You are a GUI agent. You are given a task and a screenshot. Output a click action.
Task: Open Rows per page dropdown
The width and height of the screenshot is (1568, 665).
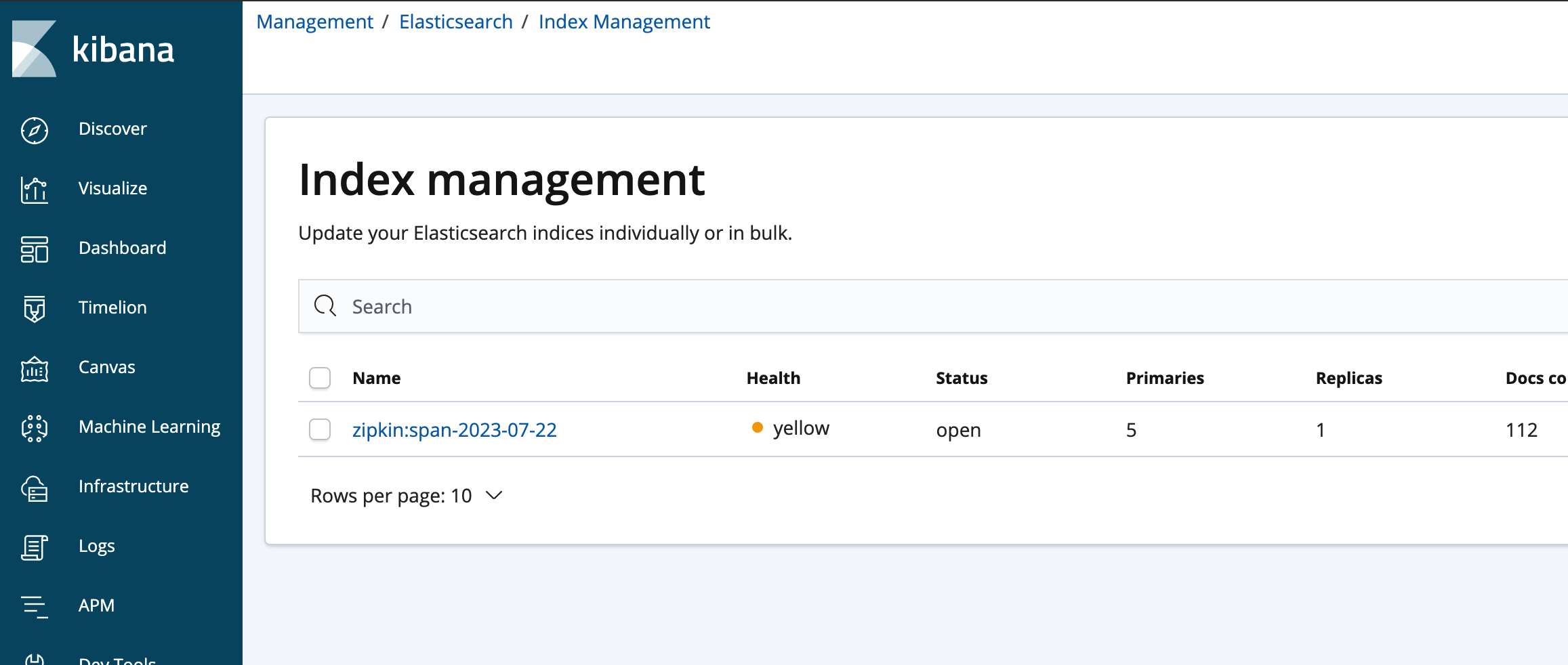pyautogui.click(x=407, y=496)
